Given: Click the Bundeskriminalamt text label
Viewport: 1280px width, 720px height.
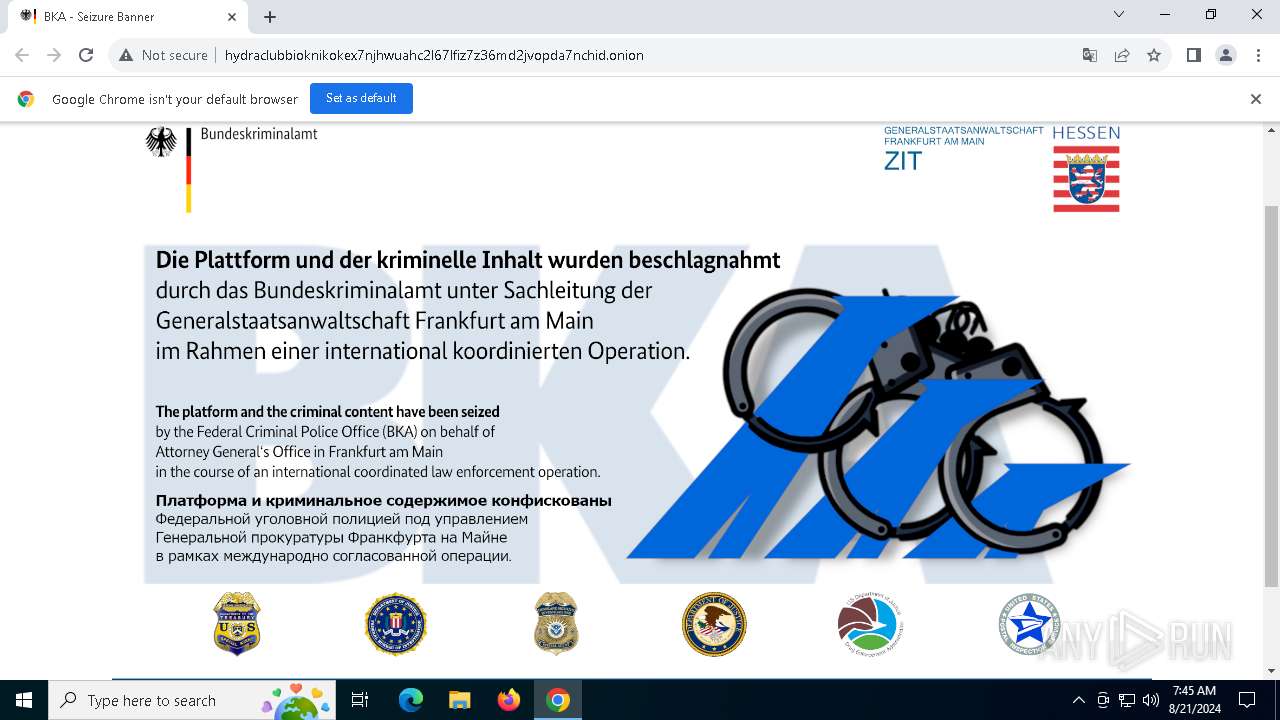Looking at the screenshot, I should click(259, 134).
